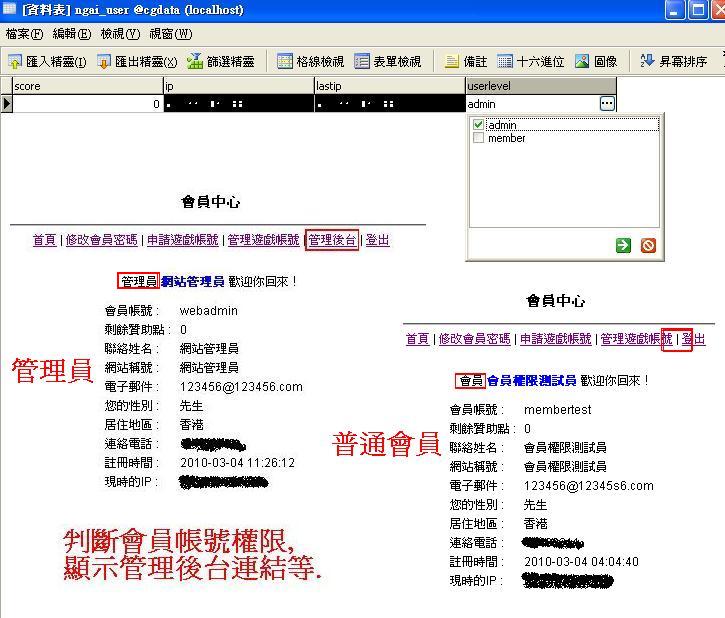The image size is (725, 618).
Task: Switch to Form View (表單檢視)
Action: (388, 61)
